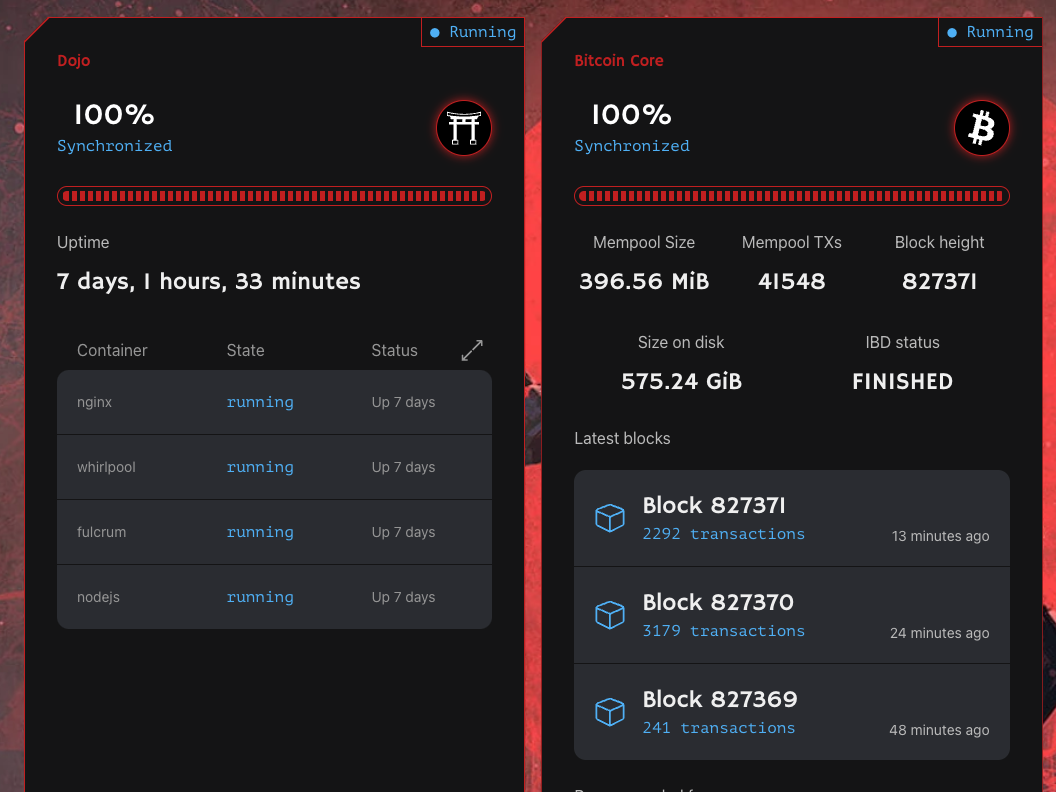Click Bitcoin Core 'Synchronized' label
Viewport: 1056px width, 792px height.
pos(632,146)
